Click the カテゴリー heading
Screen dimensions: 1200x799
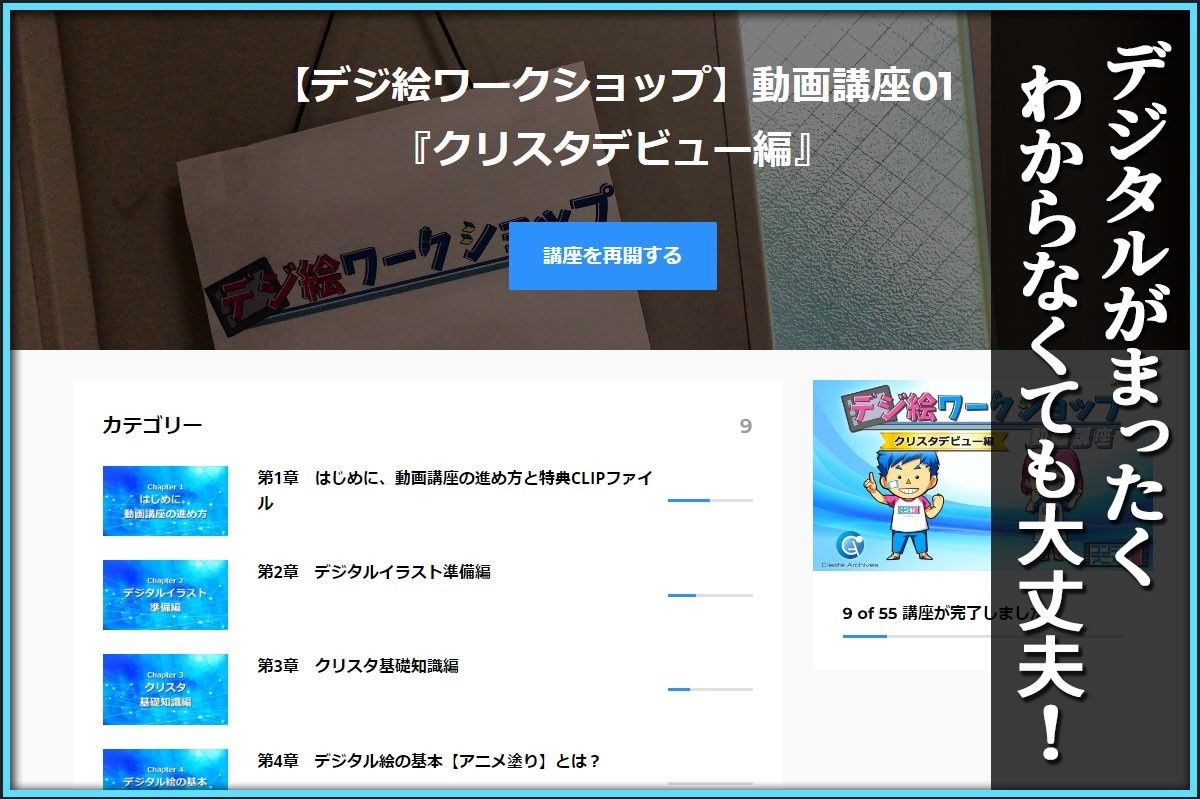pyautogui.click(x=152, y=426)
